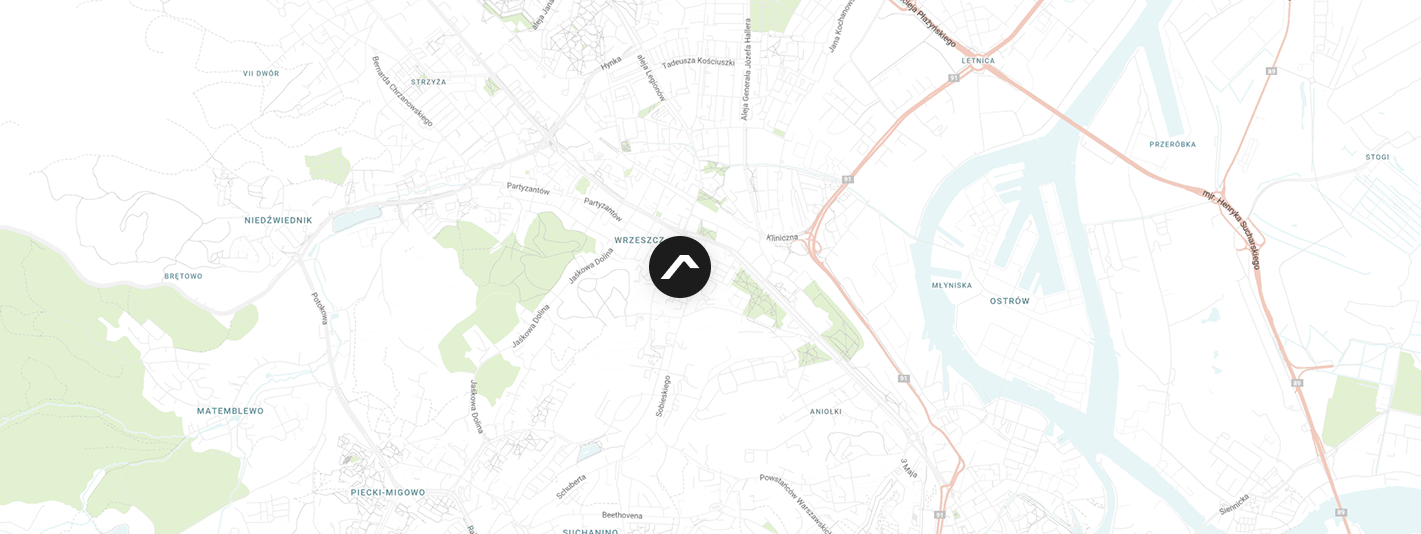
Task: Click the mjr. Henryka Sucharskiego road label
Action: click(1231, 227)
